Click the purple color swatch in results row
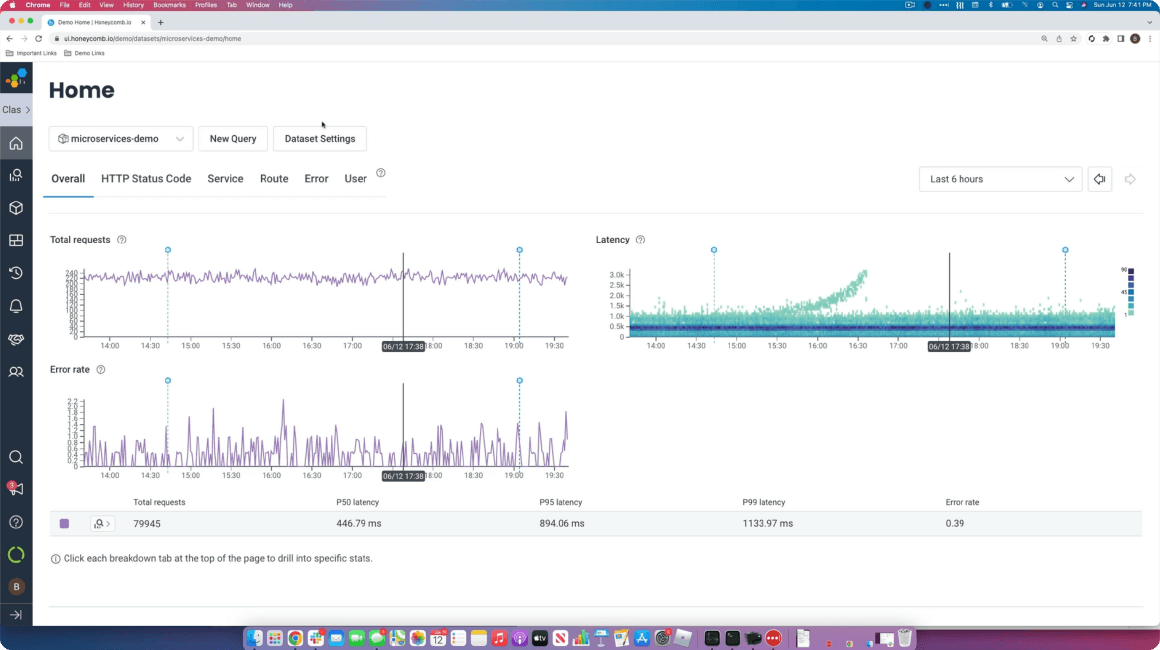Viewport: 1160px width, 650px height. [x=64, y=524]
